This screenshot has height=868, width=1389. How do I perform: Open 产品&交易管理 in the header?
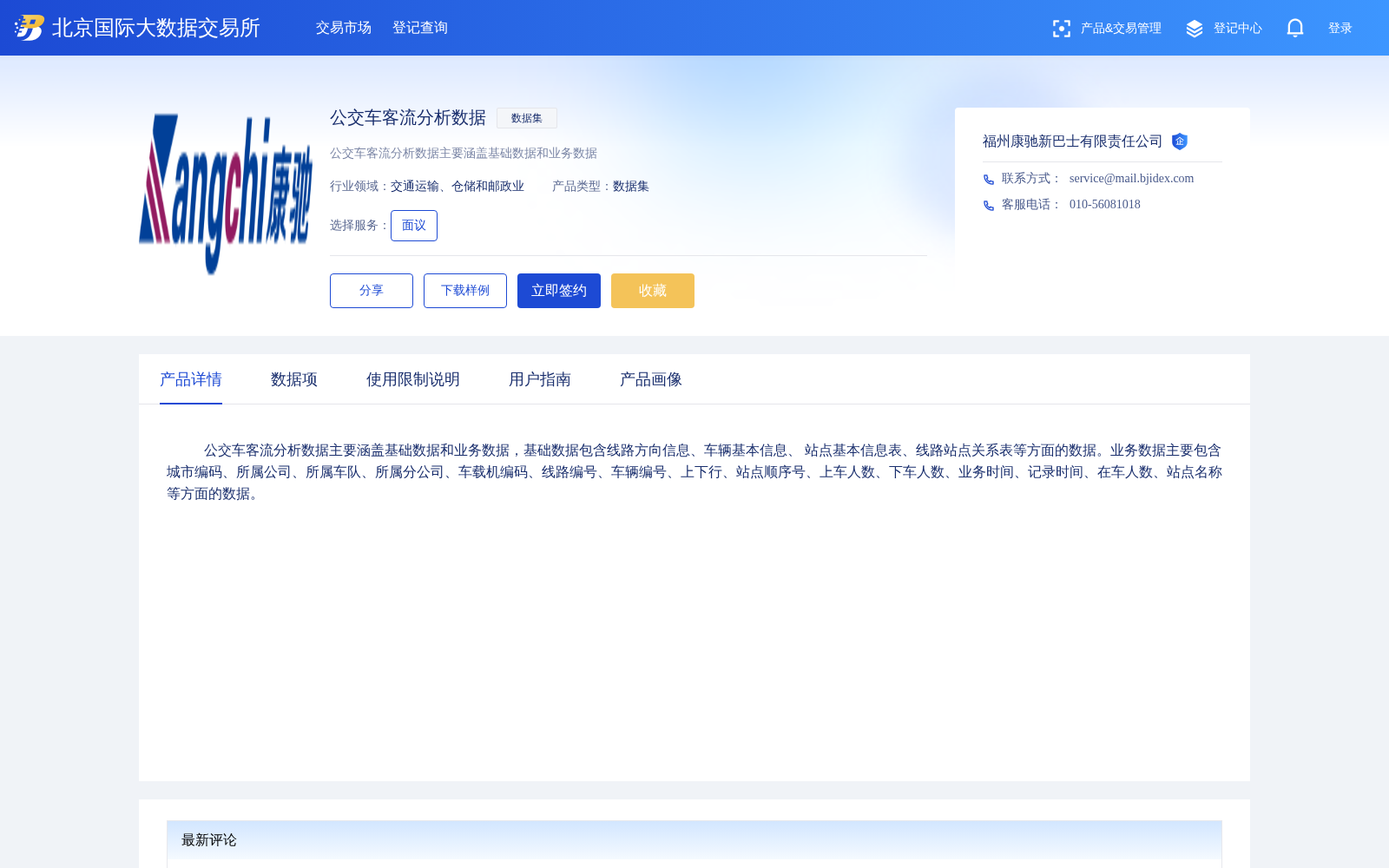1121,29
